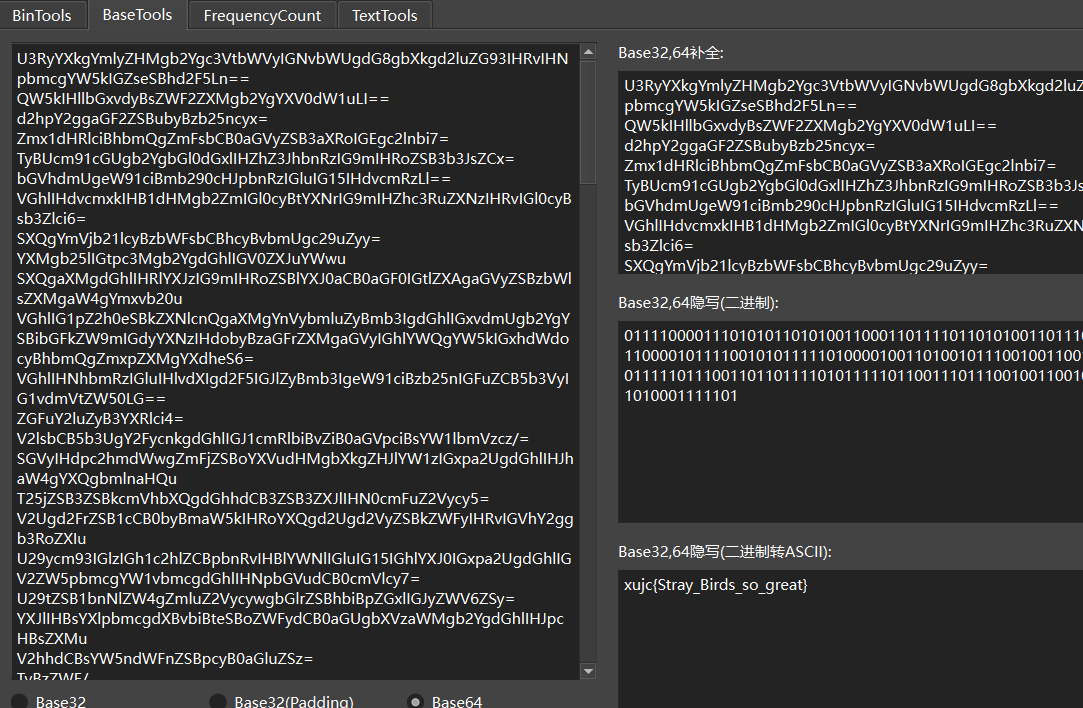Click the first line of the 补全 output
This screenshot has width=1083, height=708.
852,86
